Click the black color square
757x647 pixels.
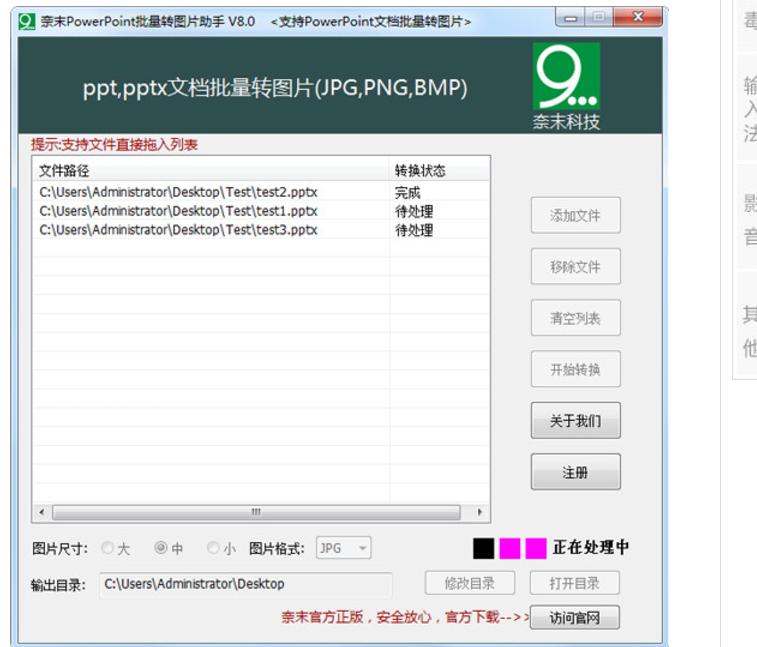point(483,548)
